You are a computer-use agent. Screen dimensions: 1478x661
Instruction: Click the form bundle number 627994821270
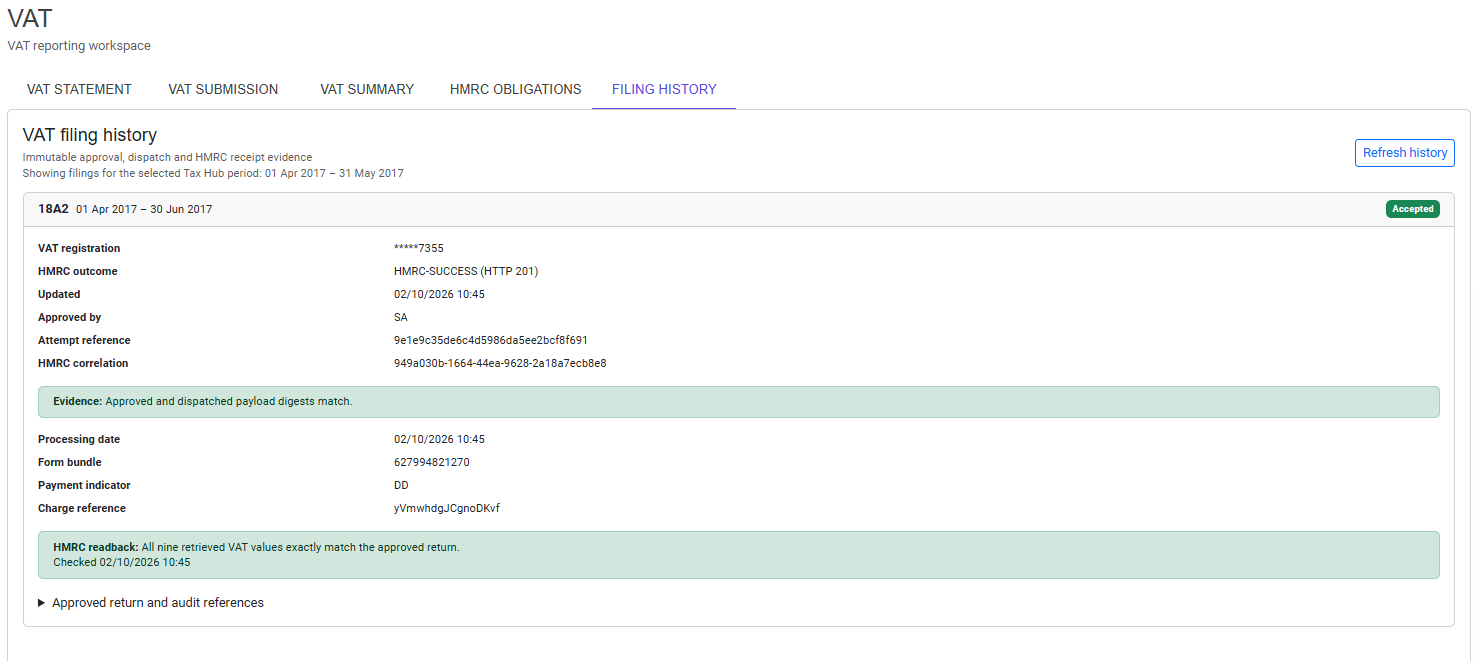(x=432, y=462)
